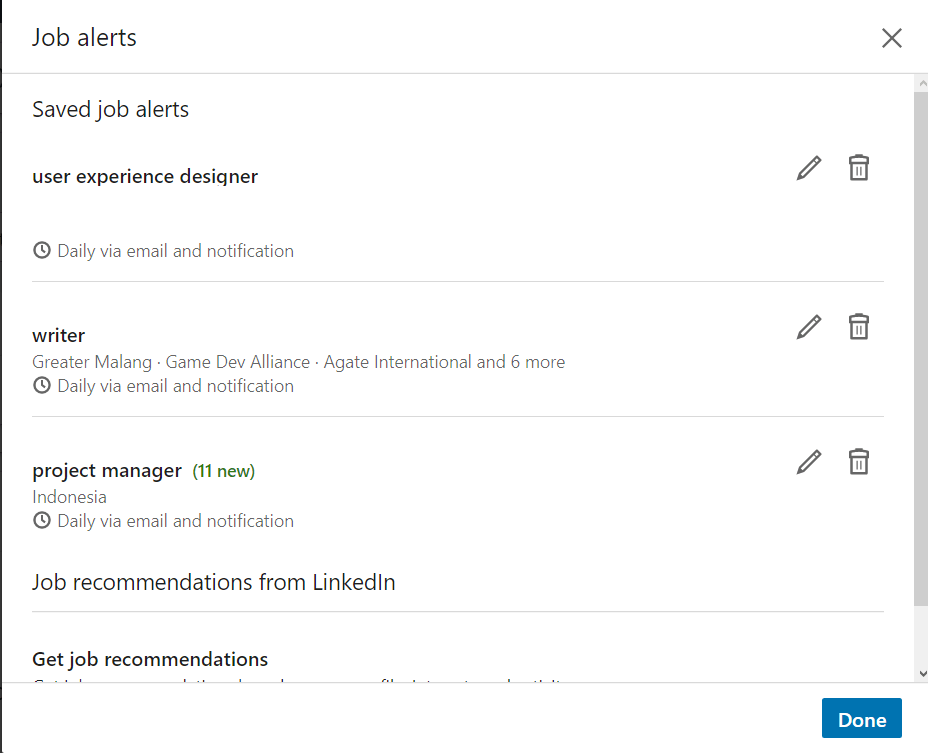
Task: Open the writer job alert title
Action: point(59,335)
